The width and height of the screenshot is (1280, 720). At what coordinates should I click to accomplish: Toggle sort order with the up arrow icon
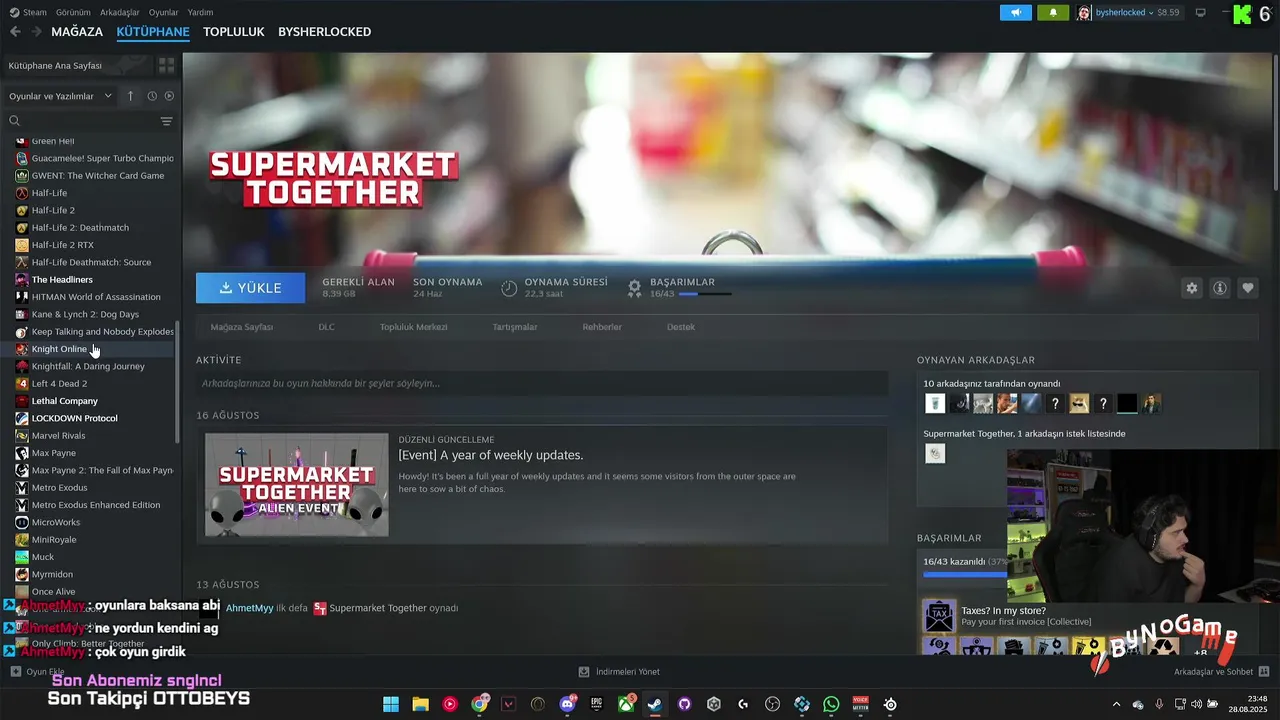pos(130,96)
